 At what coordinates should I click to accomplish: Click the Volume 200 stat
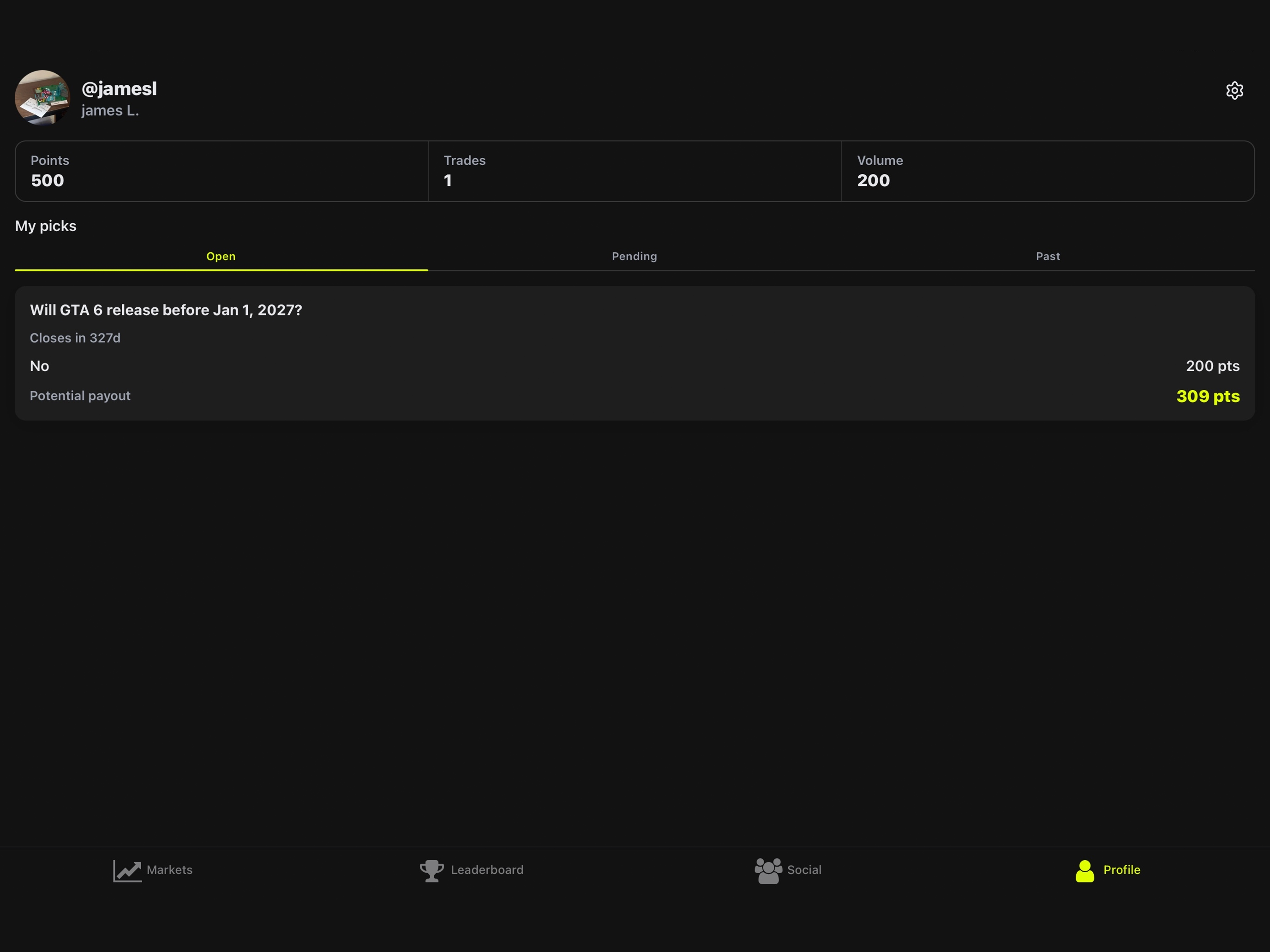pos(1048,171)
